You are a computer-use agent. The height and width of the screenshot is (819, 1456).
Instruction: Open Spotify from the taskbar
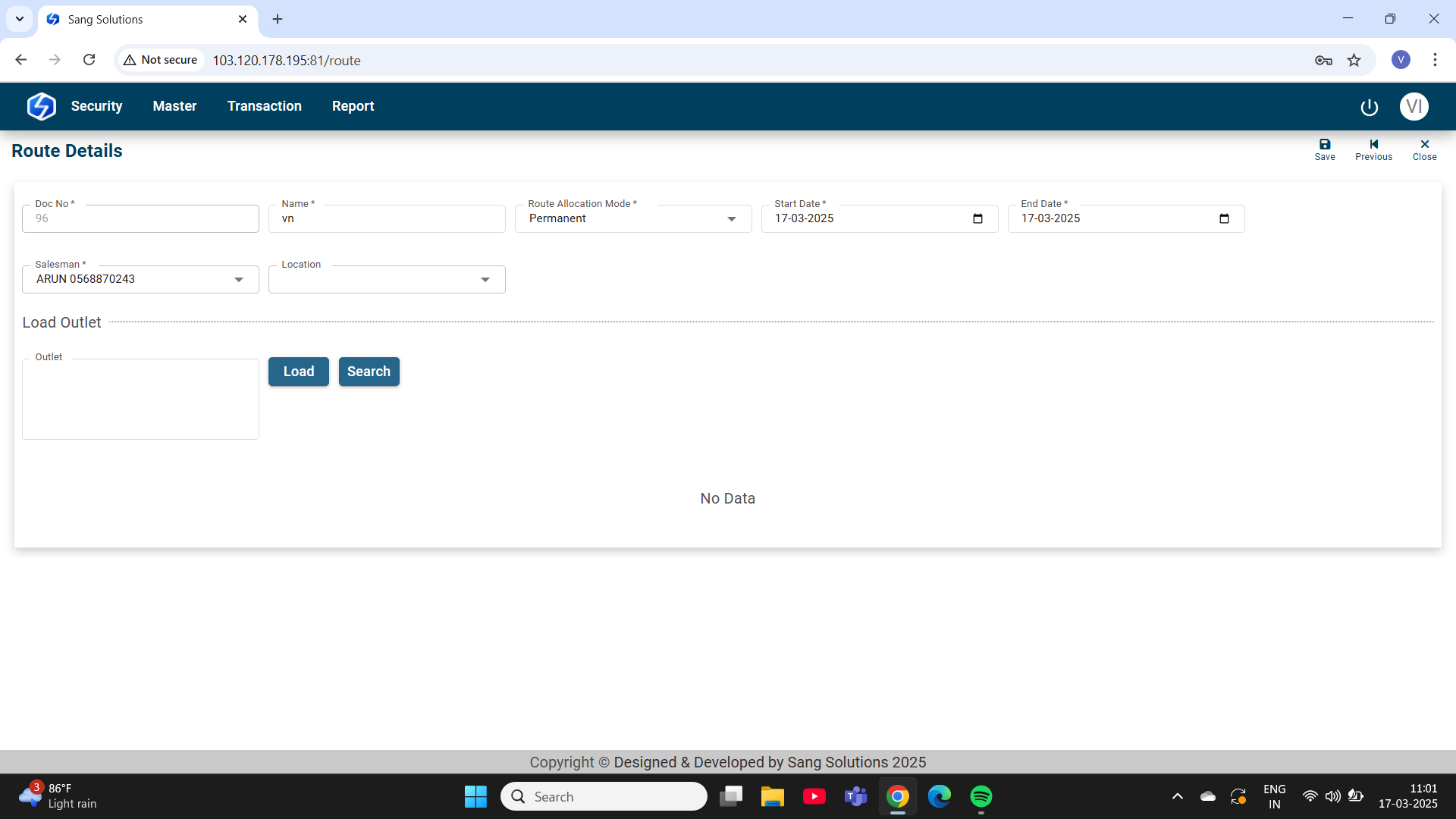click(x=981, y=796)
